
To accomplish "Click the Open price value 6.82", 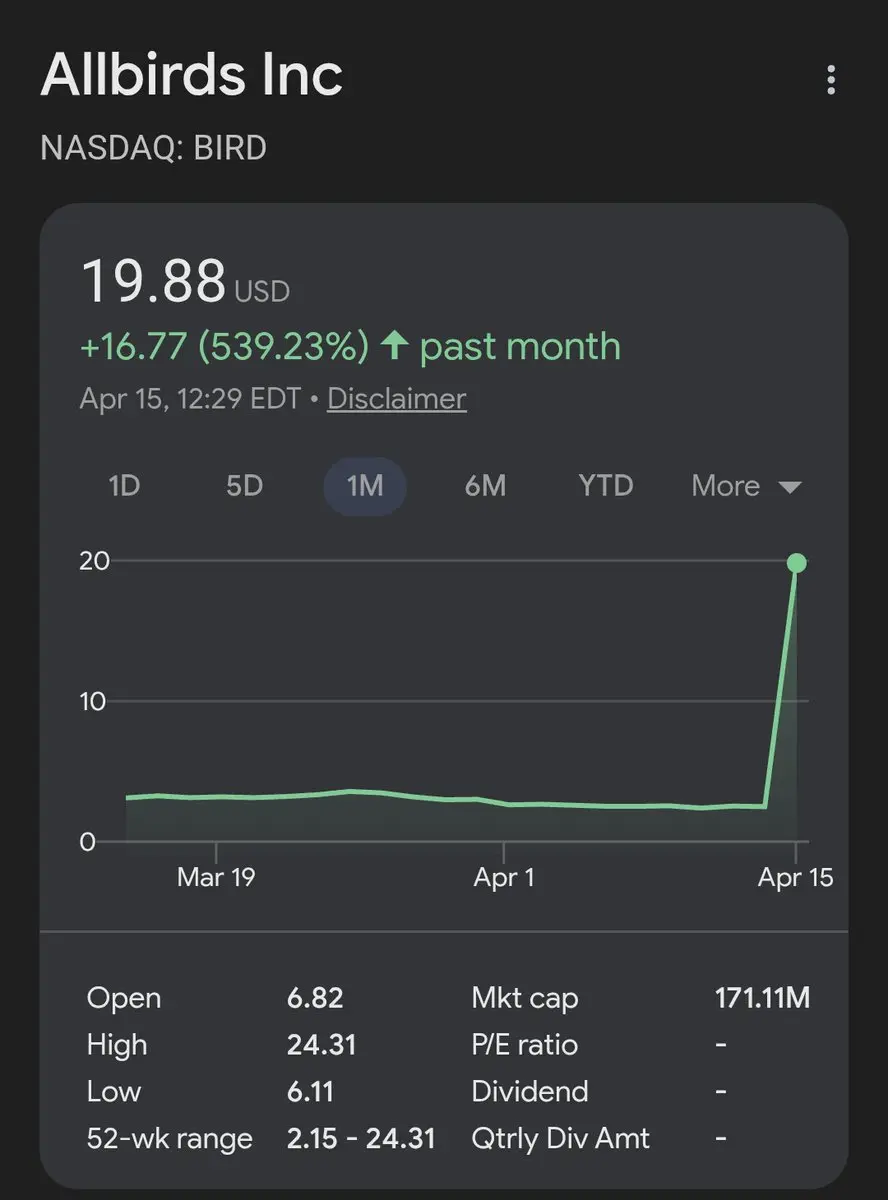I will click(314, 997).
